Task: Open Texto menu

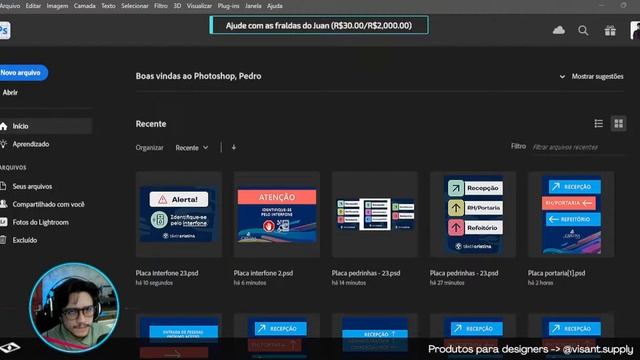Action: [x=108, y=6]
